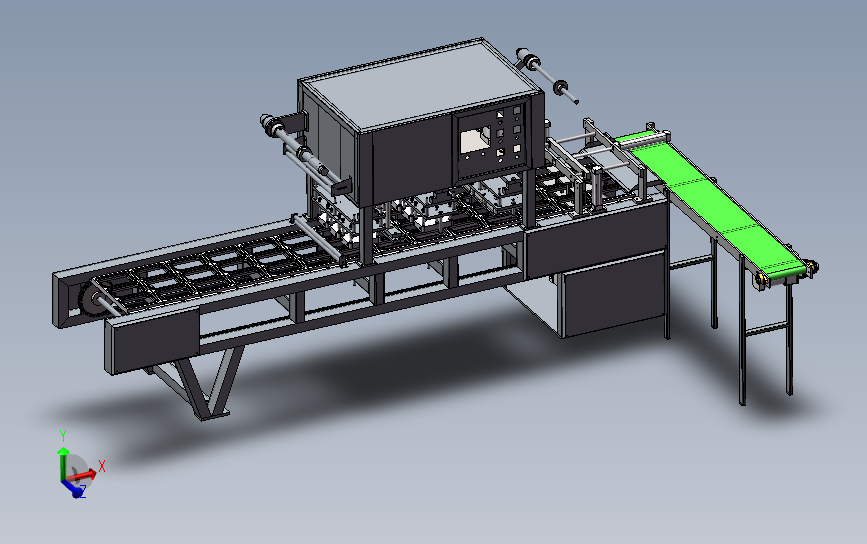Select the white display screen on control panel
The width and height of the screenshot is (867, 544).
tap(476, 140)
